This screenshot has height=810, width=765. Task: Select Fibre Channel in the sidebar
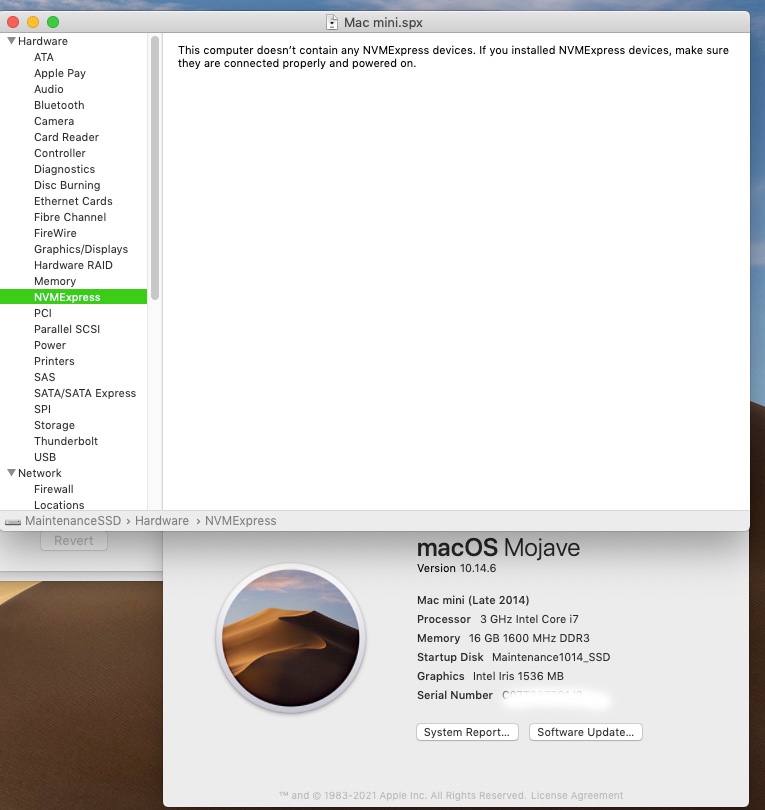70,217
